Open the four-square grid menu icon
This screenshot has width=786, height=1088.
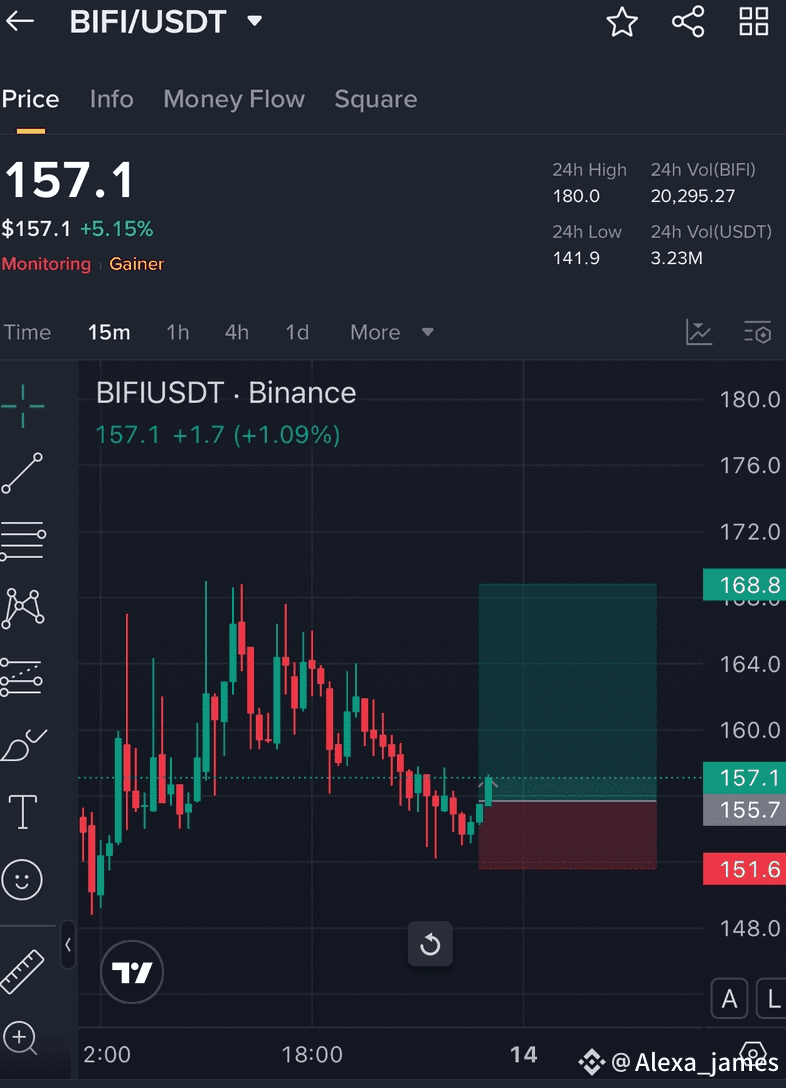tap(753, 22)
